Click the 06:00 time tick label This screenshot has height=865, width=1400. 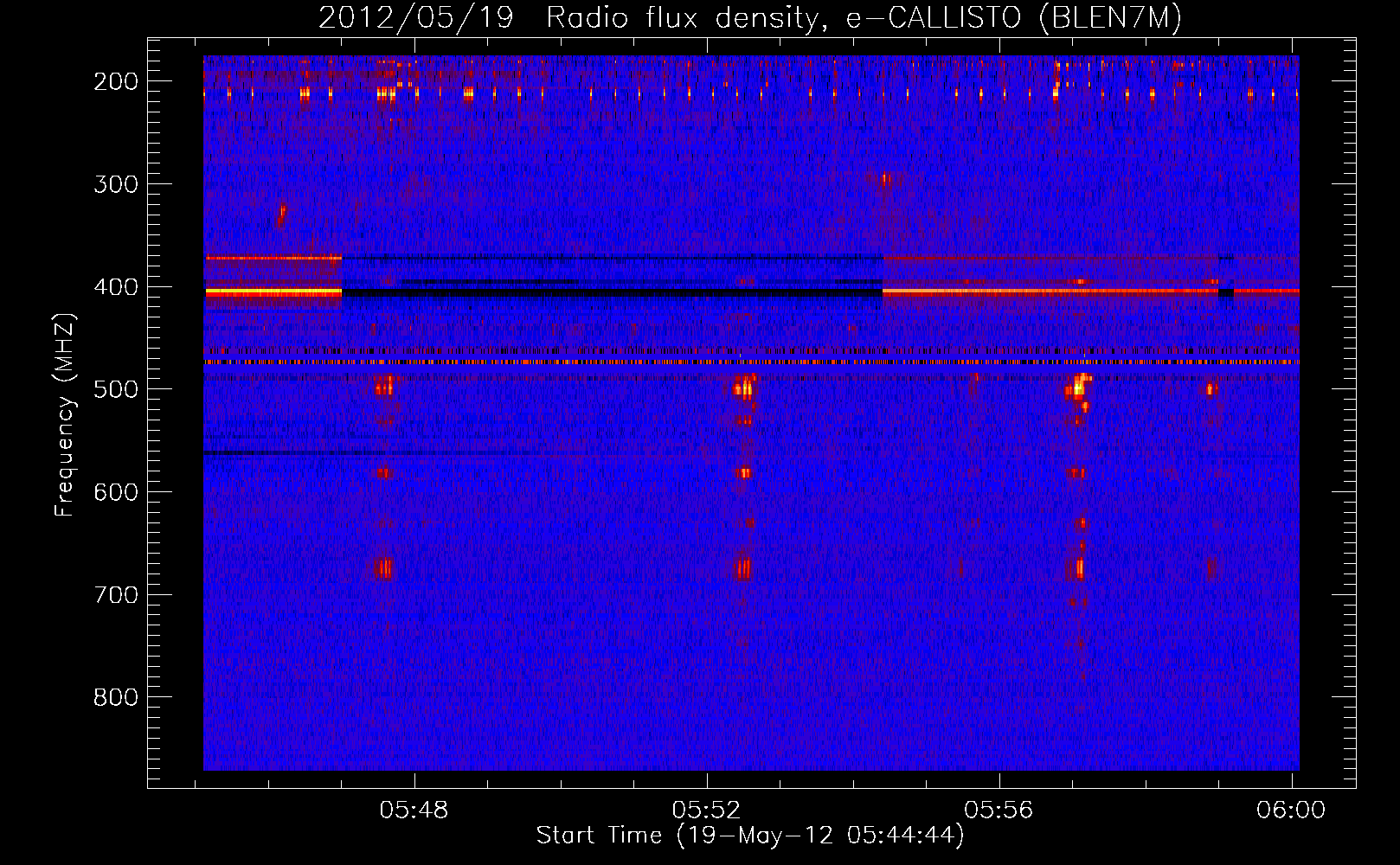pyautogui.click(x=1291, y=810)
